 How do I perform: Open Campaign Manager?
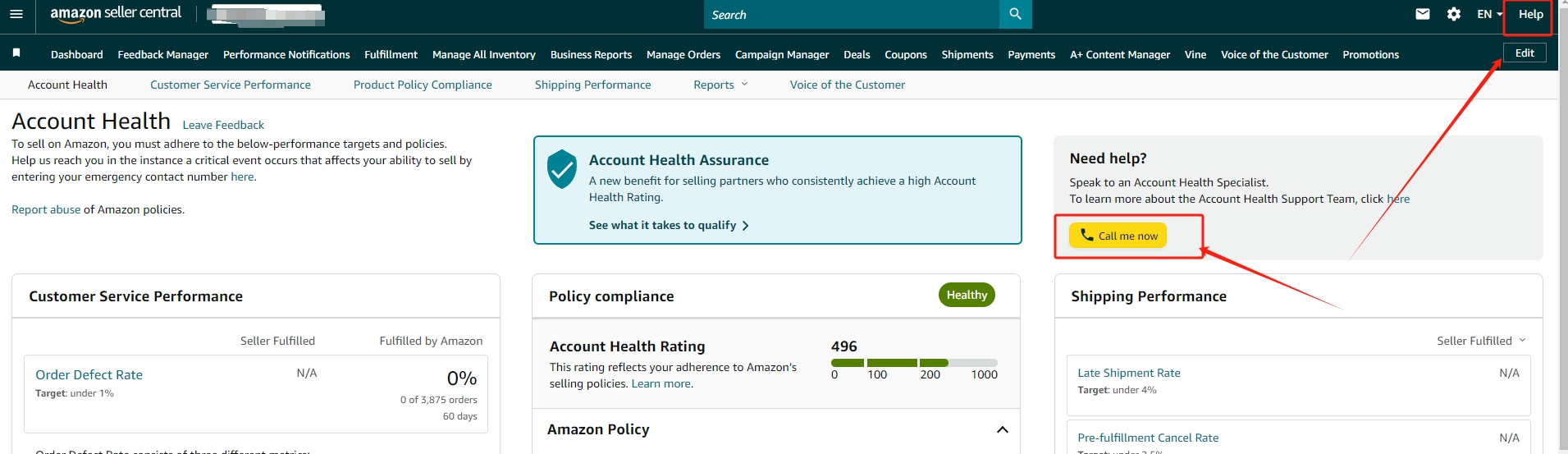pyautogui.click(x=782, y=55)
